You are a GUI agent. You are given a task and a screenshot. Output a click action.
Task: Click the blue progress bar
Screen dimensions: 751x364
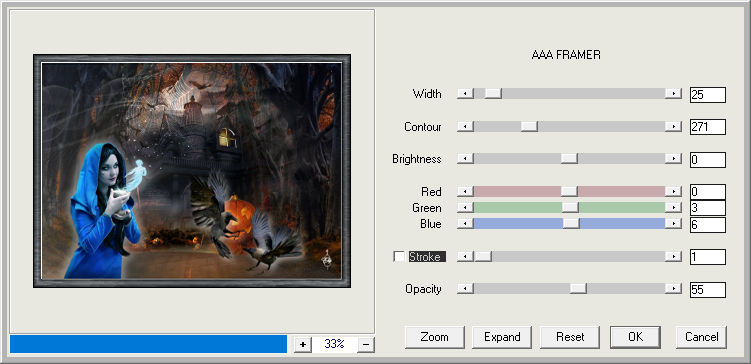(148, 344)
